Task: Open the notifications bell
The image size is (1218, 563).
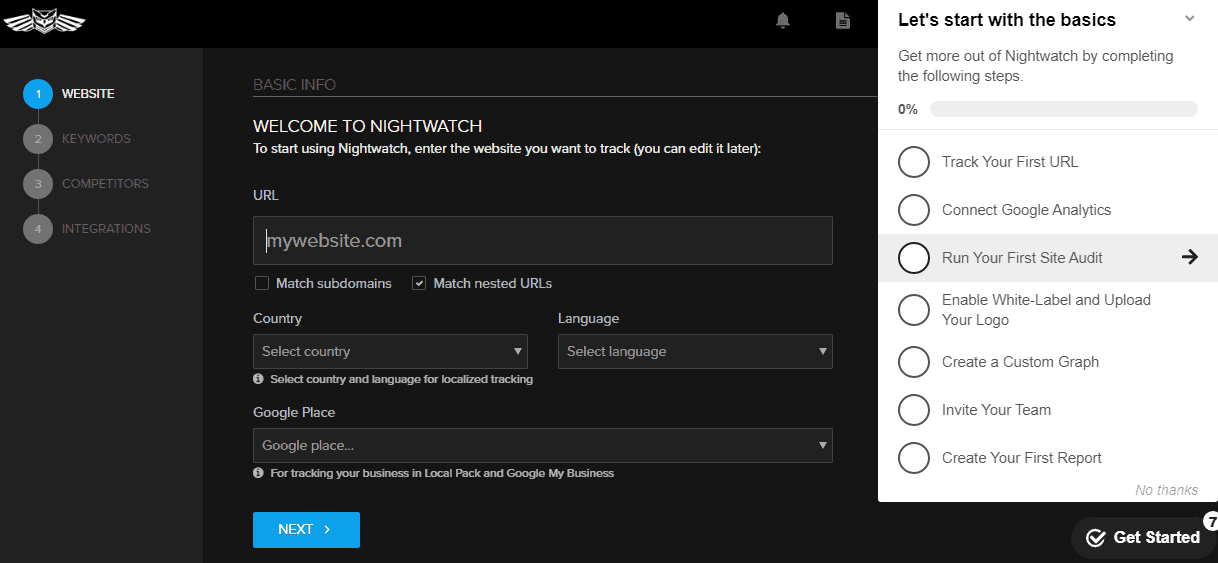Action: (784, 21)
